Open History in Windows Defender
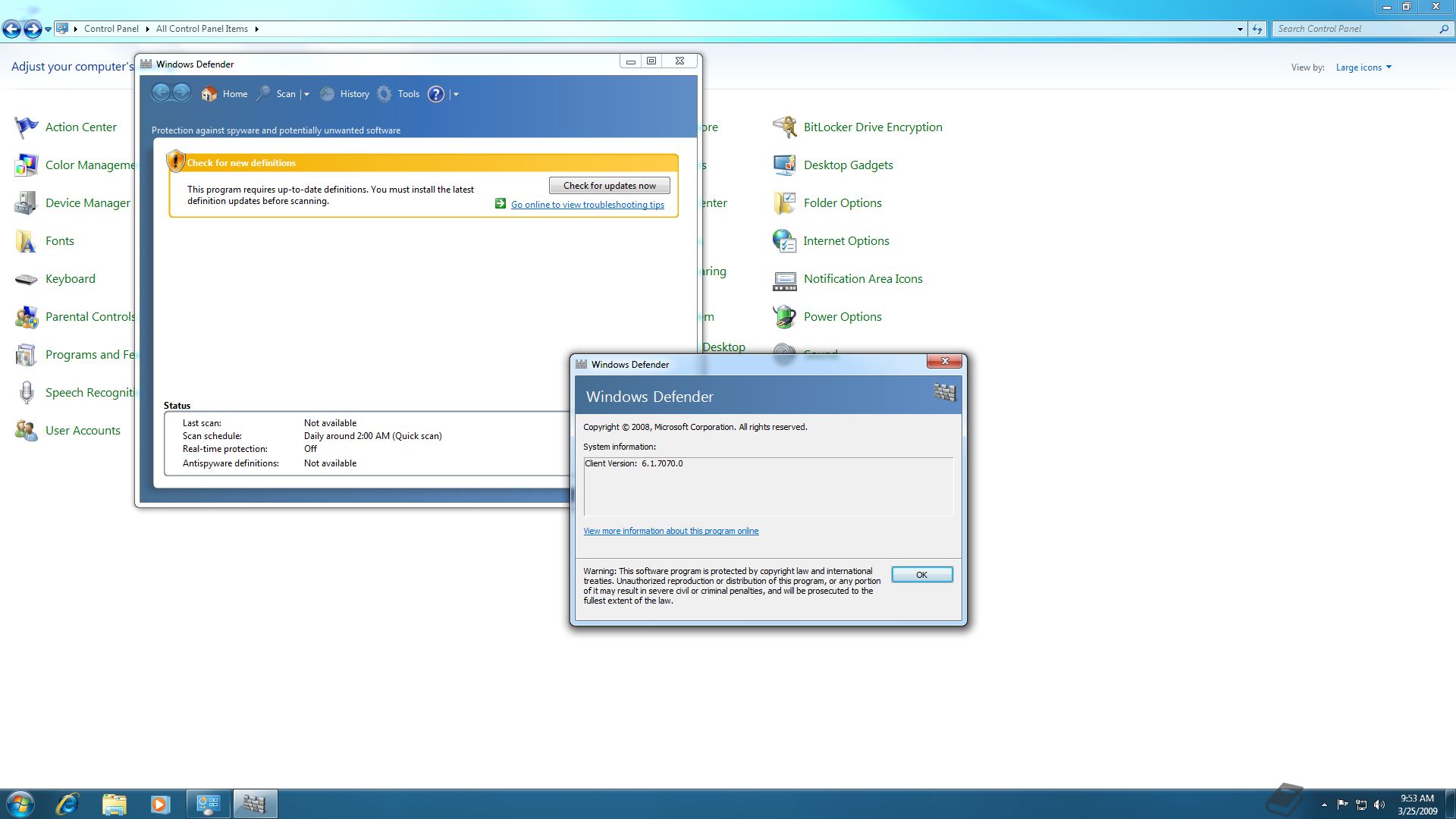 point(354,94)
